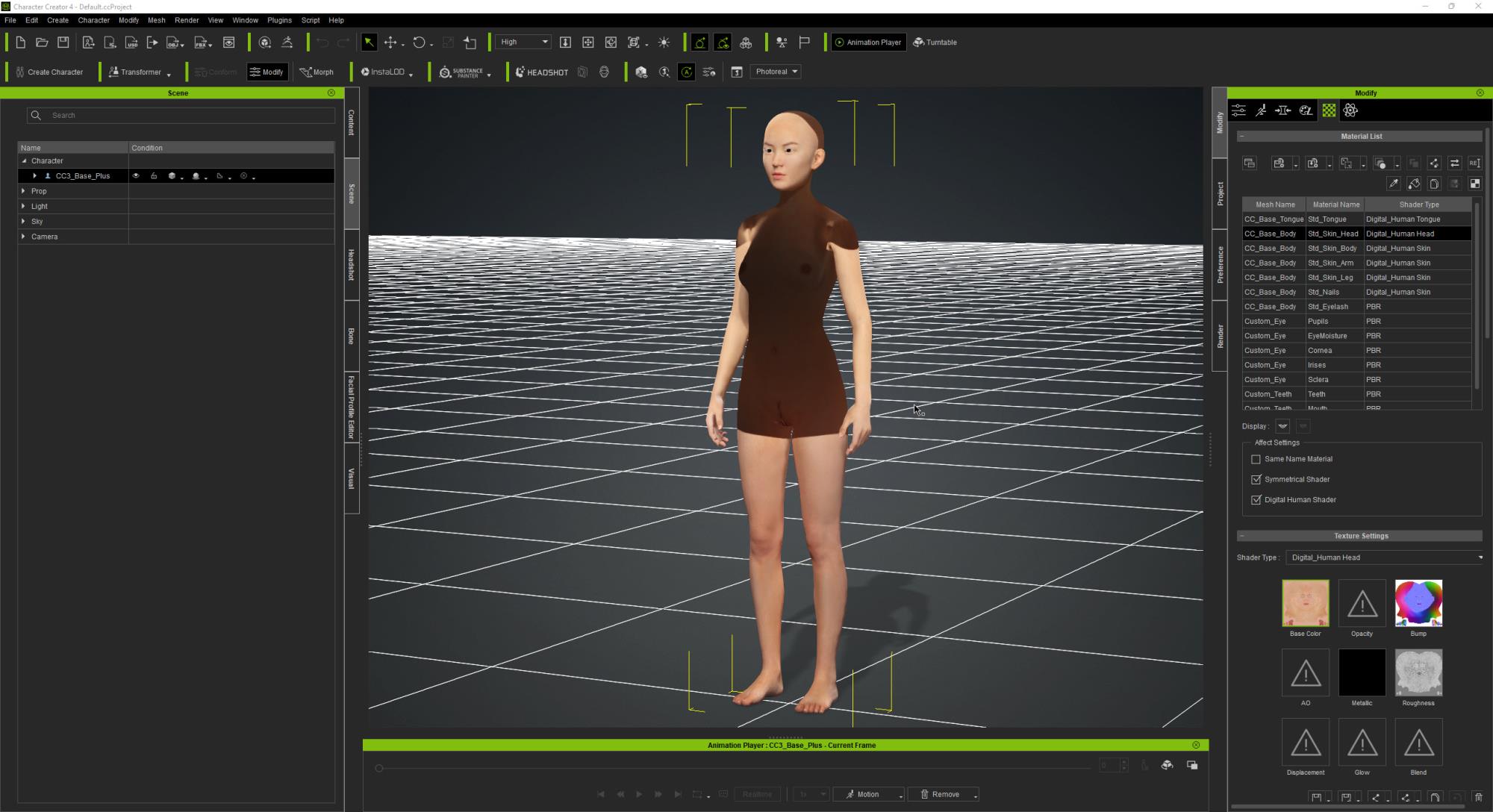Uncheck Symmetrical Shader checkbox
Viewport: 1493px width, 812px height.
[x=1256, y=480]
